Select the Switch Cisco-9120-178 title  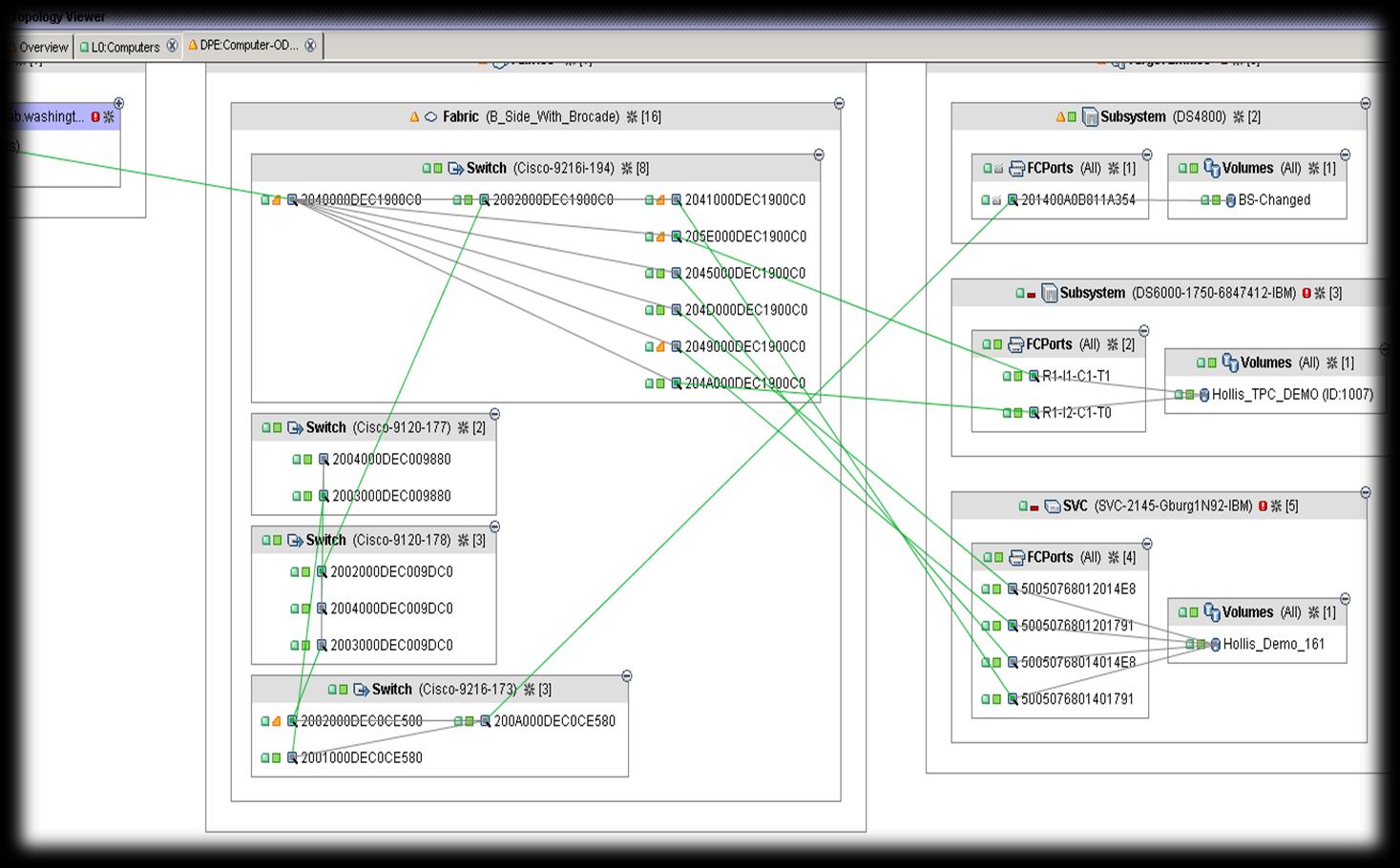tap(379, 540)
